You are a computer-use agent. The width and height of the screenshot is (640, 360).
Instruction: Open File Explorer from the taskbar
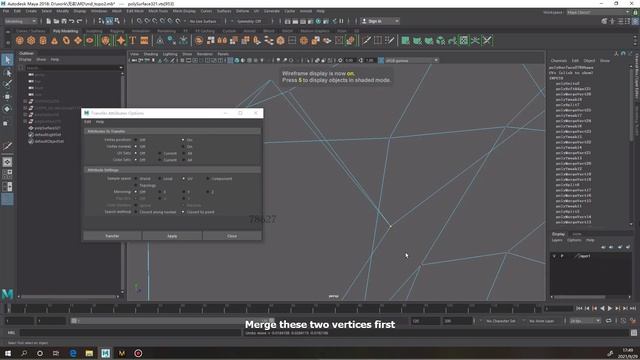(x=89, y=353)
